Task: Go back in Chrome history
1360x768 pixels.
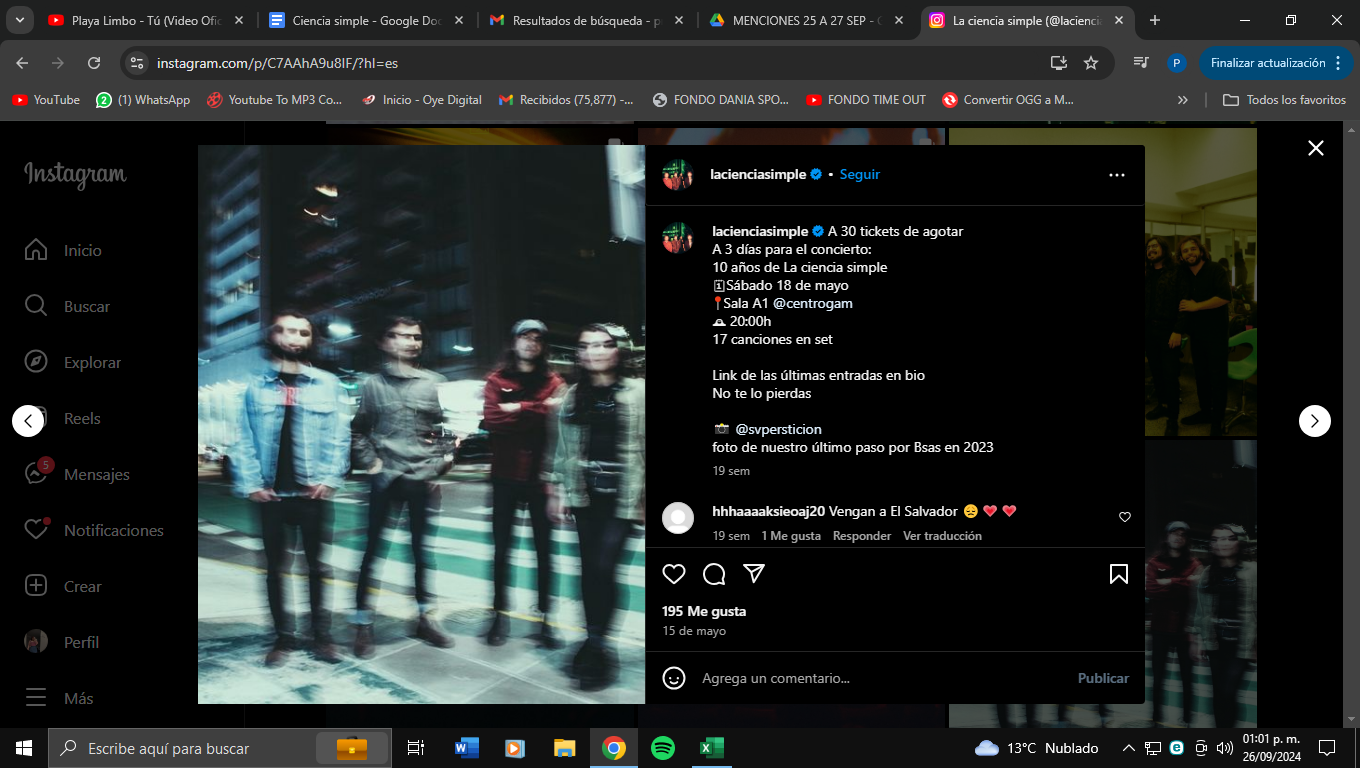Action: 22,63
